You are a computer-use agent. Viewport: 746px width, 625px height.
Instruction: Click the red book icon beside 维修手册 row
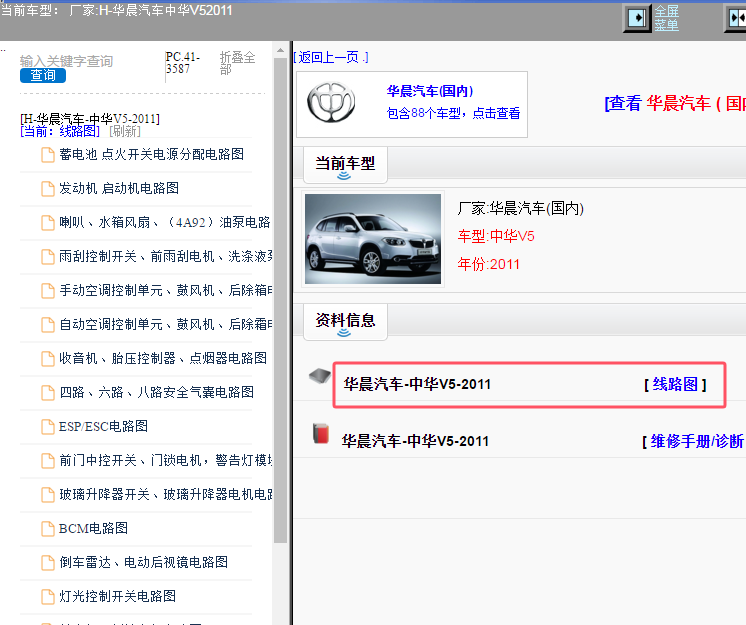point(321,433)
